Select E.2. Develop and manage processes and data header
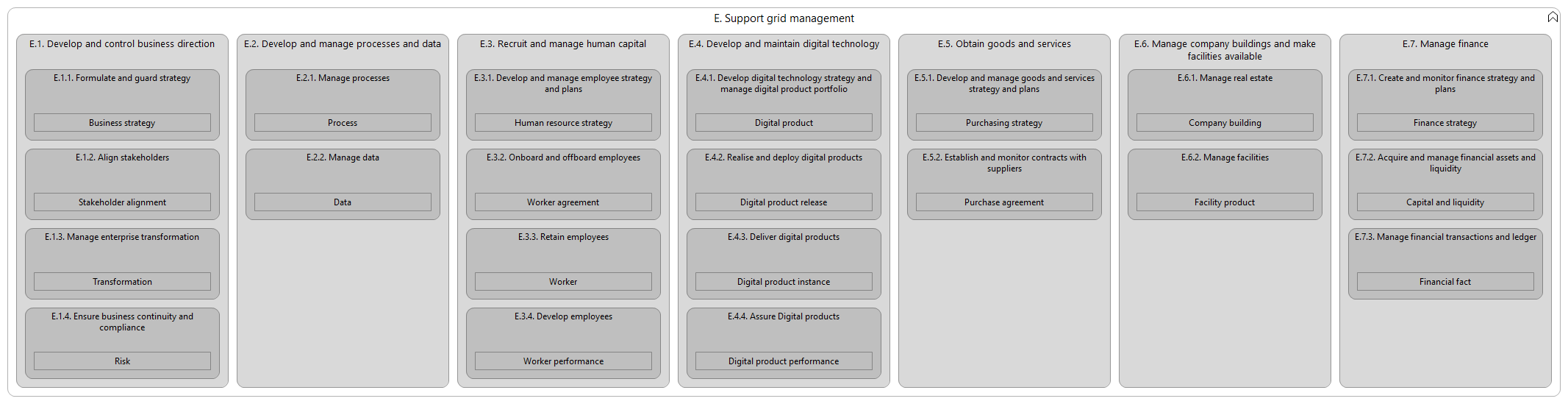Image resolution: width=1568 pixels, height=404 pixels. point(343,44)
